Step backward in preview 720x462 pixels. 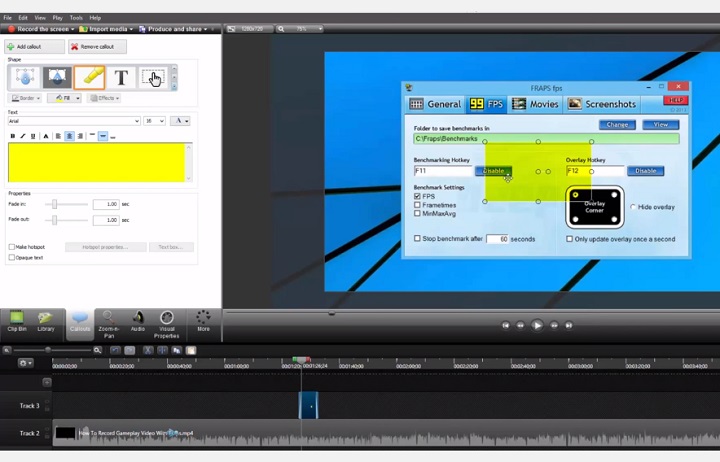pyautogui.click(x=520, y=325)
